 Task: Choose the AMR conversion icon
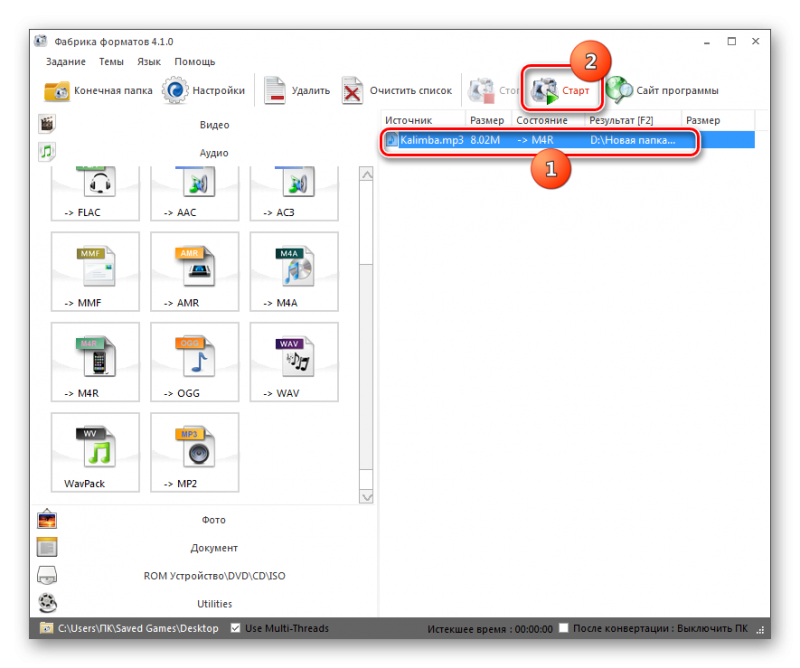[x=194, y=273]
